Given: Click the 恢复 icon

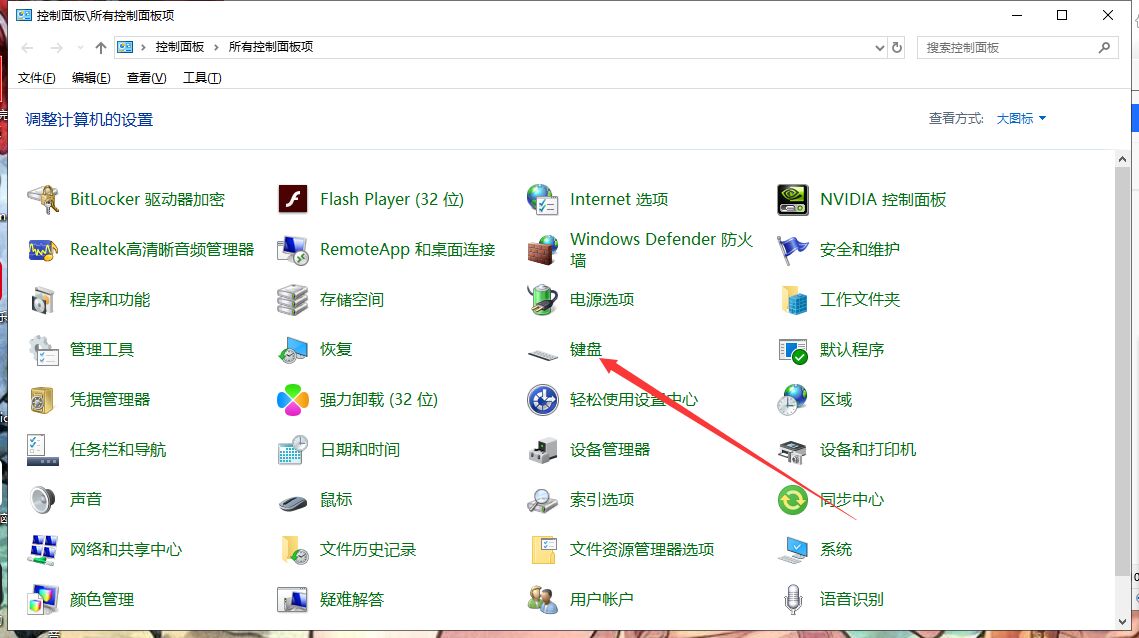Looking at the screenshot, I should coord(293,350).
